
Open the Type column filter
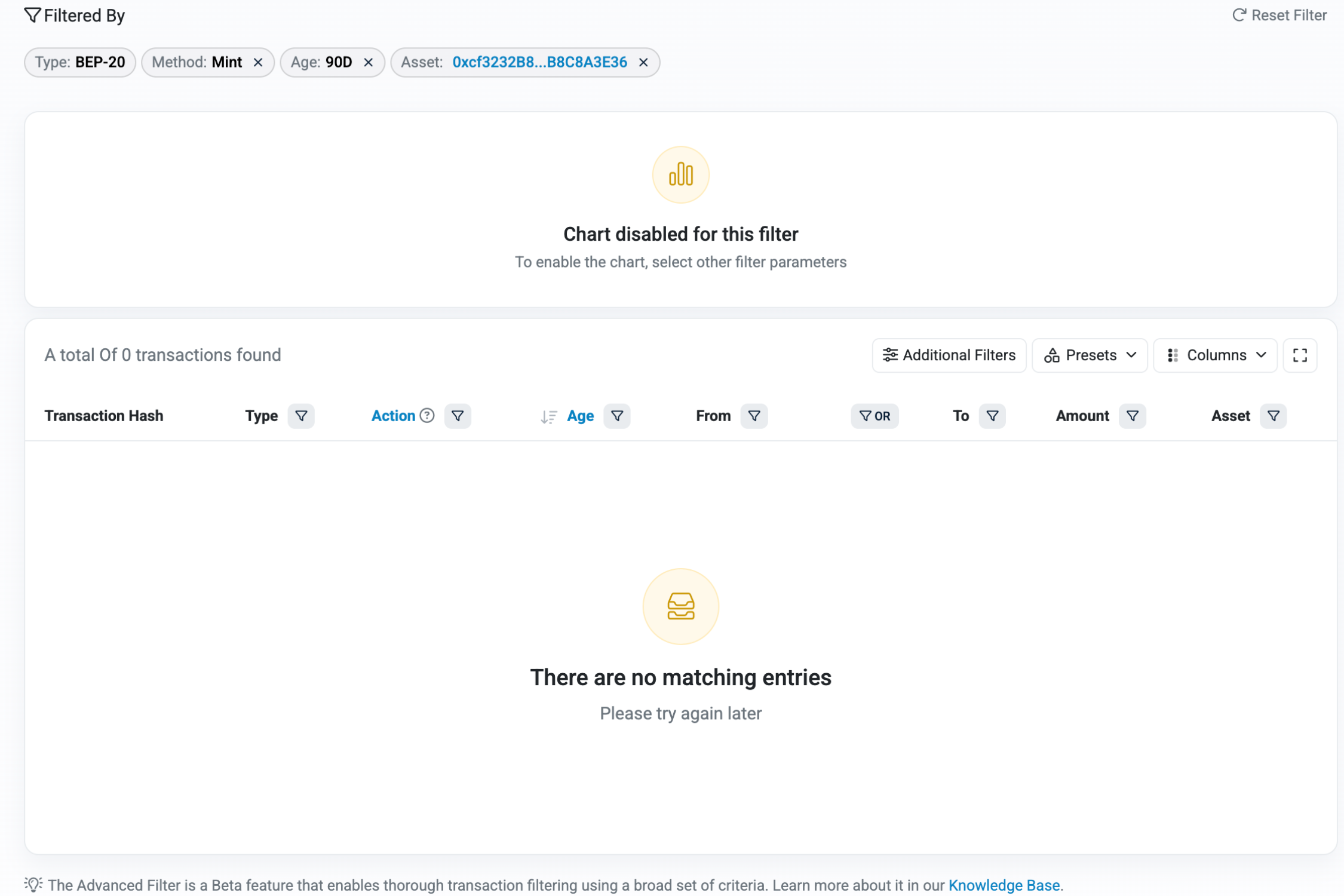pos(301,415)
